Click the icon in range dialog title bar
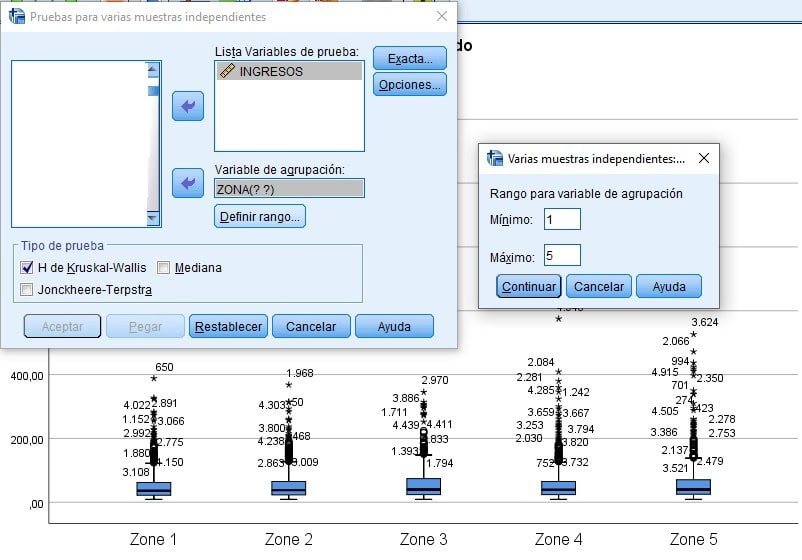This screenshot has width=802, height=560. [494, 158]
